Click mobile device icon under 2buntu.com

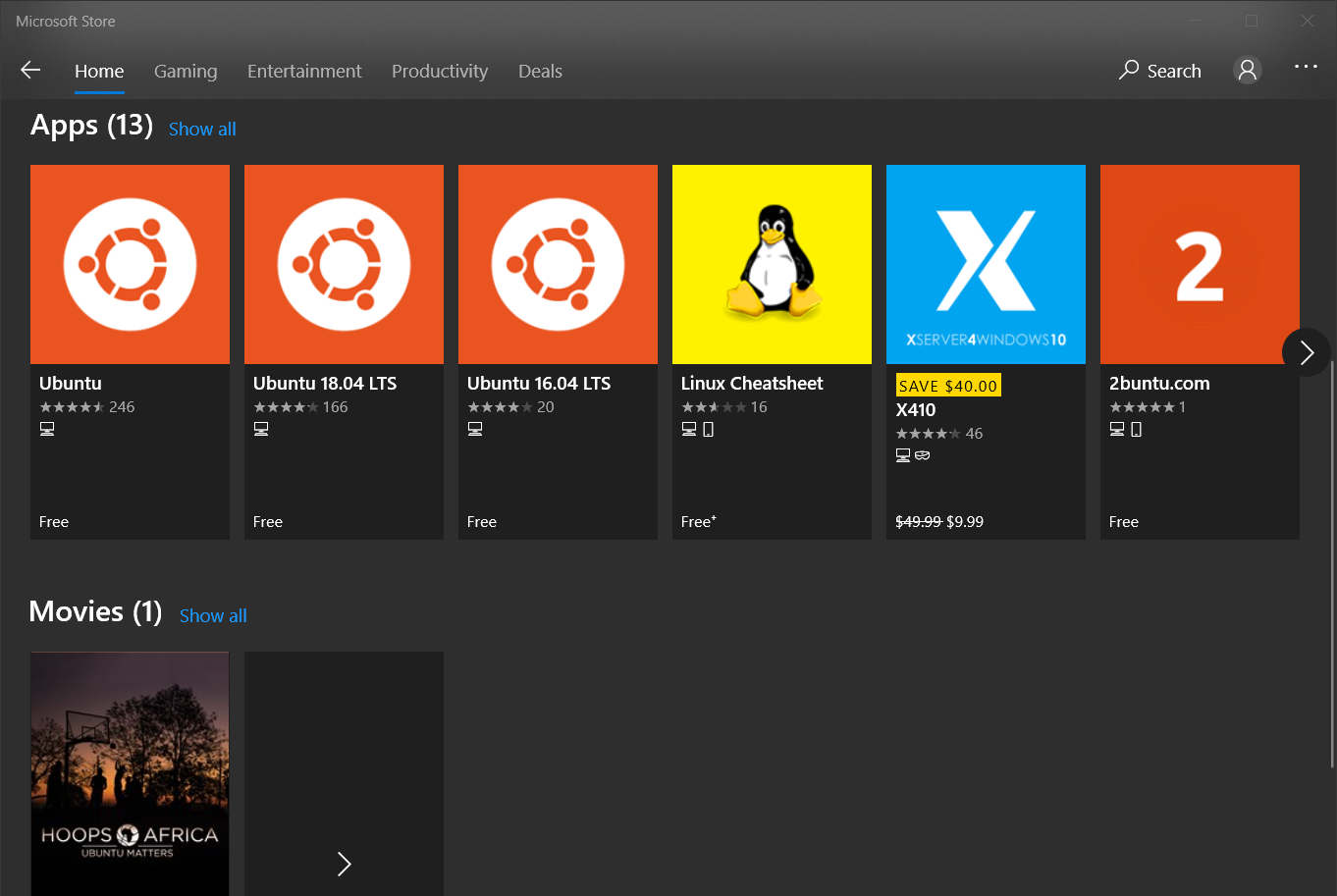pyautogui.click(x=1137, y=429)
